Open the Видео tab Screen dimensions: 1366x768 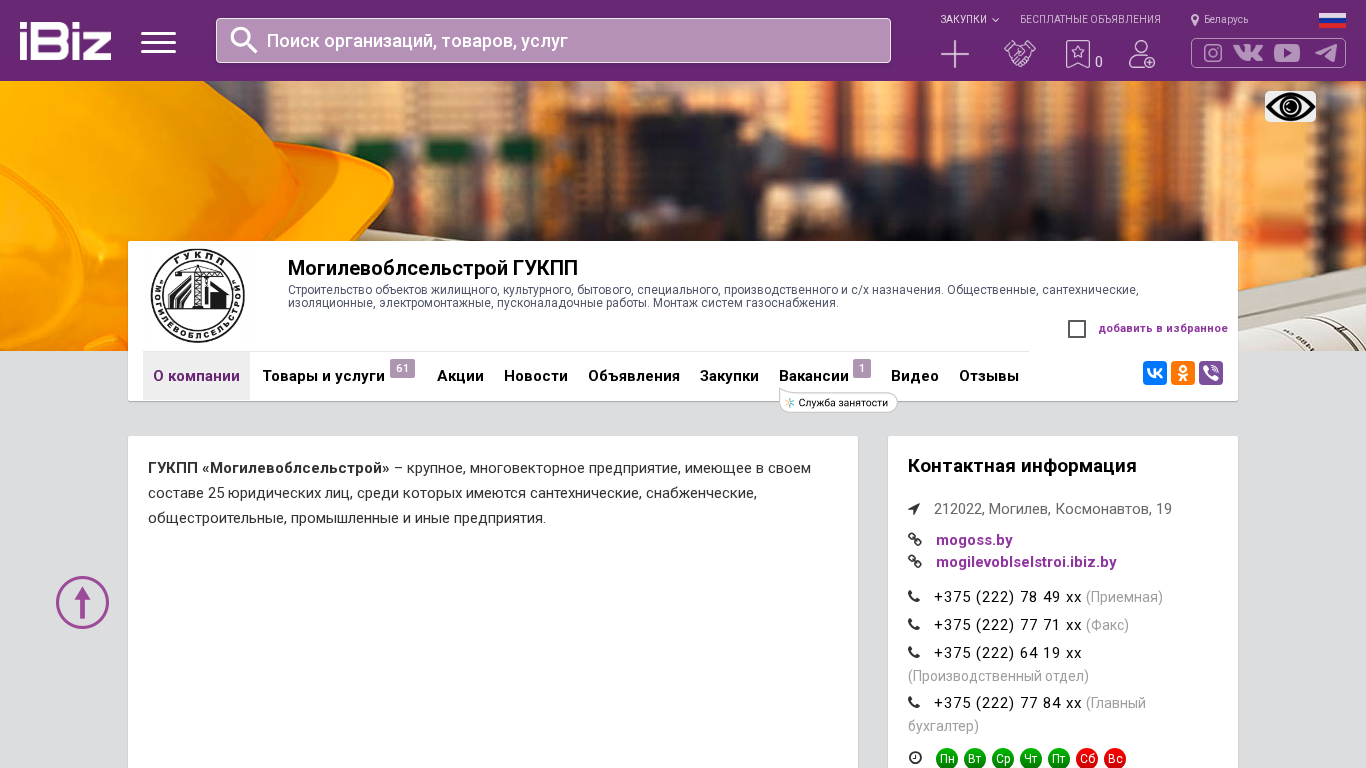point(915,376)
